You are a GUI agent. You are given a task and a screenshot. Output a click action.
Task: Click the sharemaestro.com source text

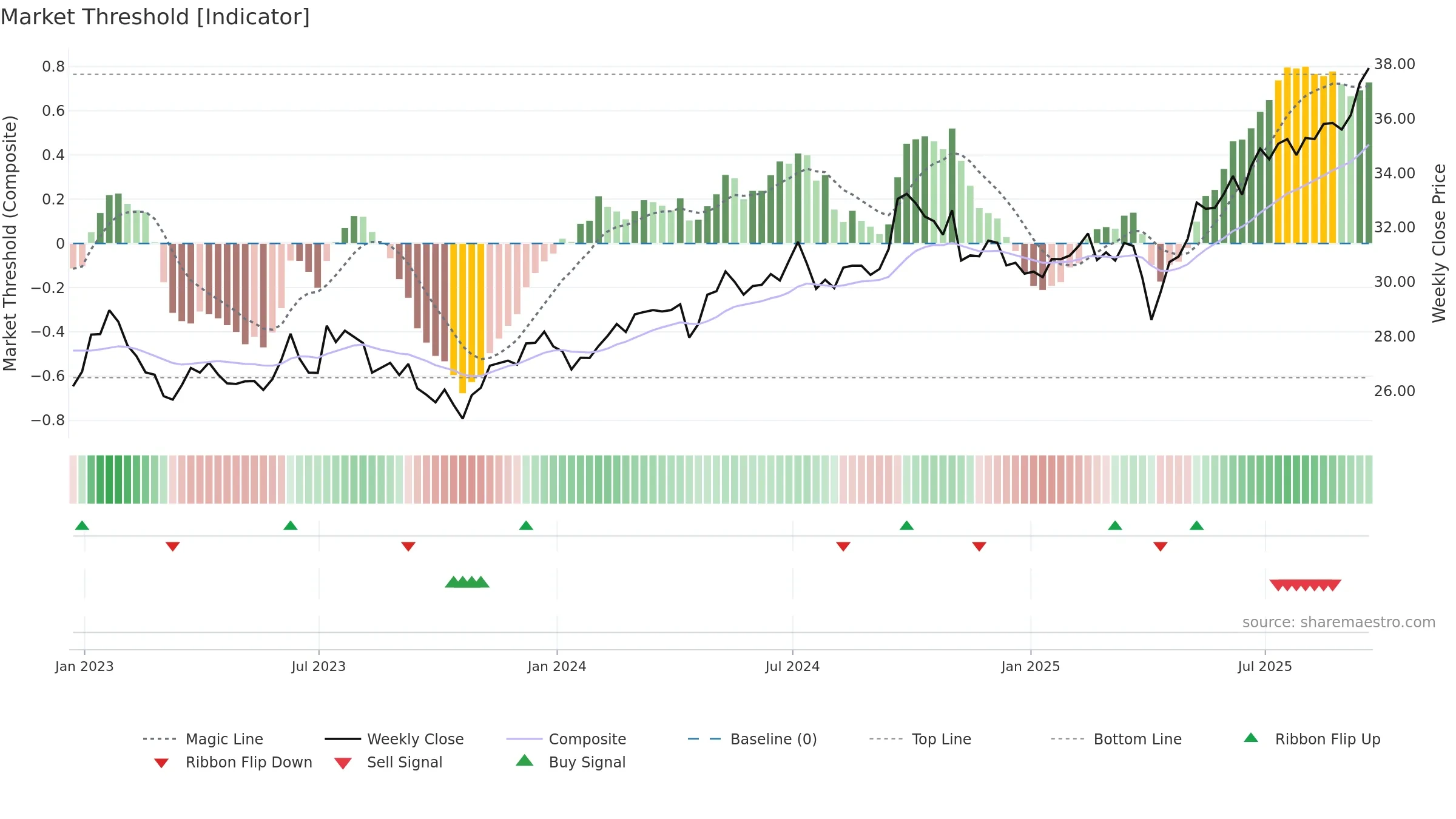point(1338,622)
